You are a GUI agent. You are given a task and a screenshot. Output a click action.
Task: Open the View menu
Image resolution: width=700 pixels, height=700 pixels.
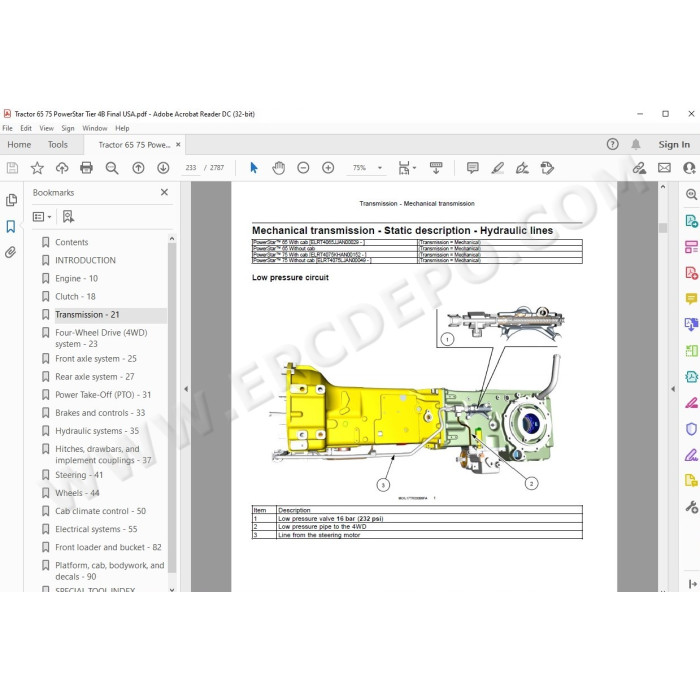click(46, 128)
